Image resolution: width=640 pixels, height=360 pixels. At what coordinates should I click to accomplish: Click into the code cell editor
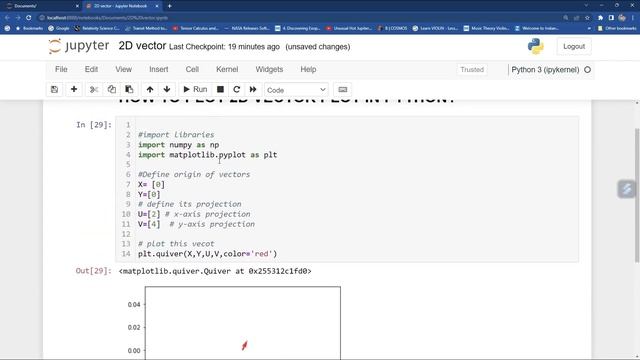point(347,189)
